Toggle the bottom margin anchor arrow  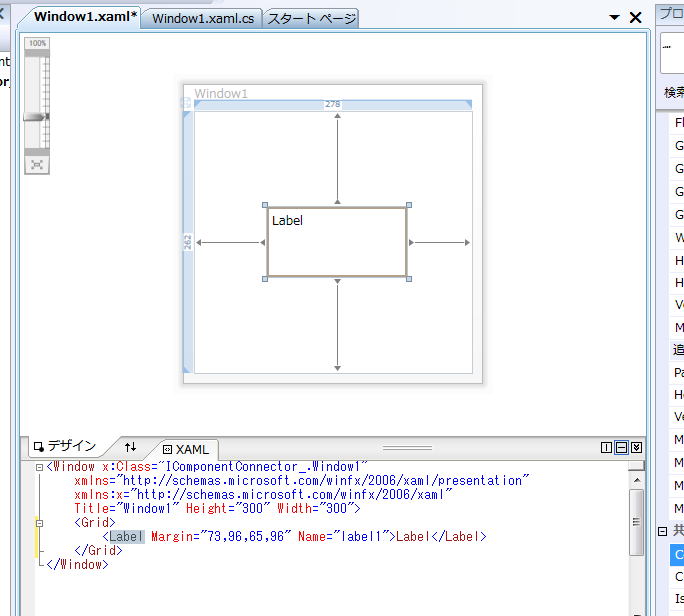click(x=337, y=325)
